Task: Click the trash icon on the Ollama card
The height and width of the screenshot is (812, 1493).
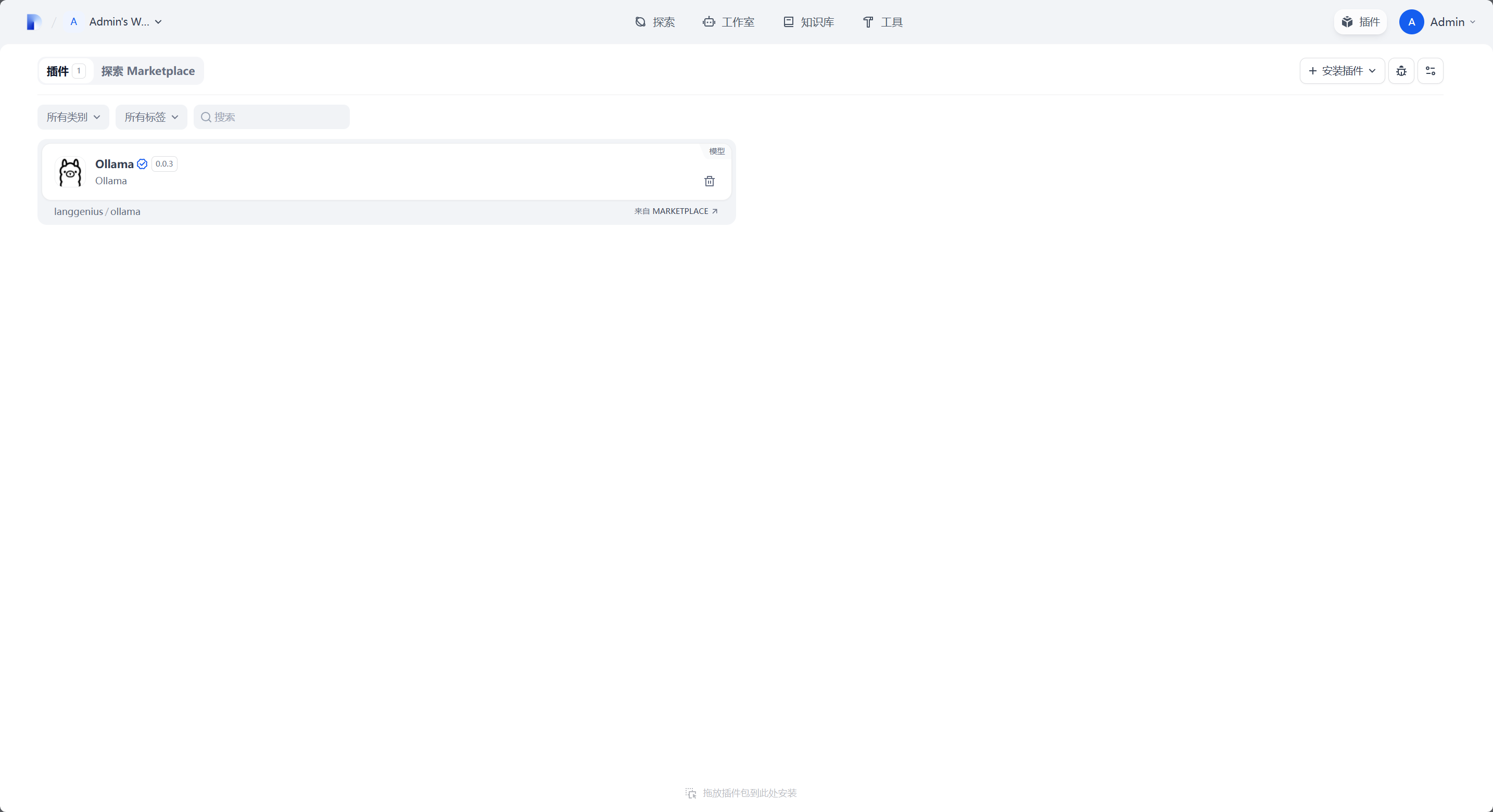Action: click(x=709, y=182)
